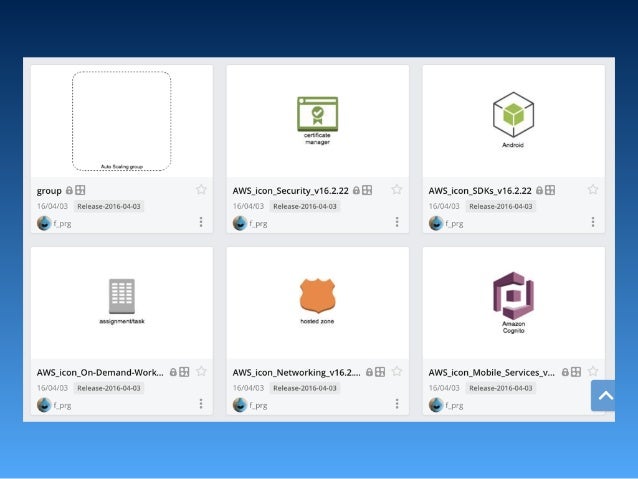This screenshot has width=638, height=479.
Task: Click f_prg author name on Networking card
Action: coord(258,405)
